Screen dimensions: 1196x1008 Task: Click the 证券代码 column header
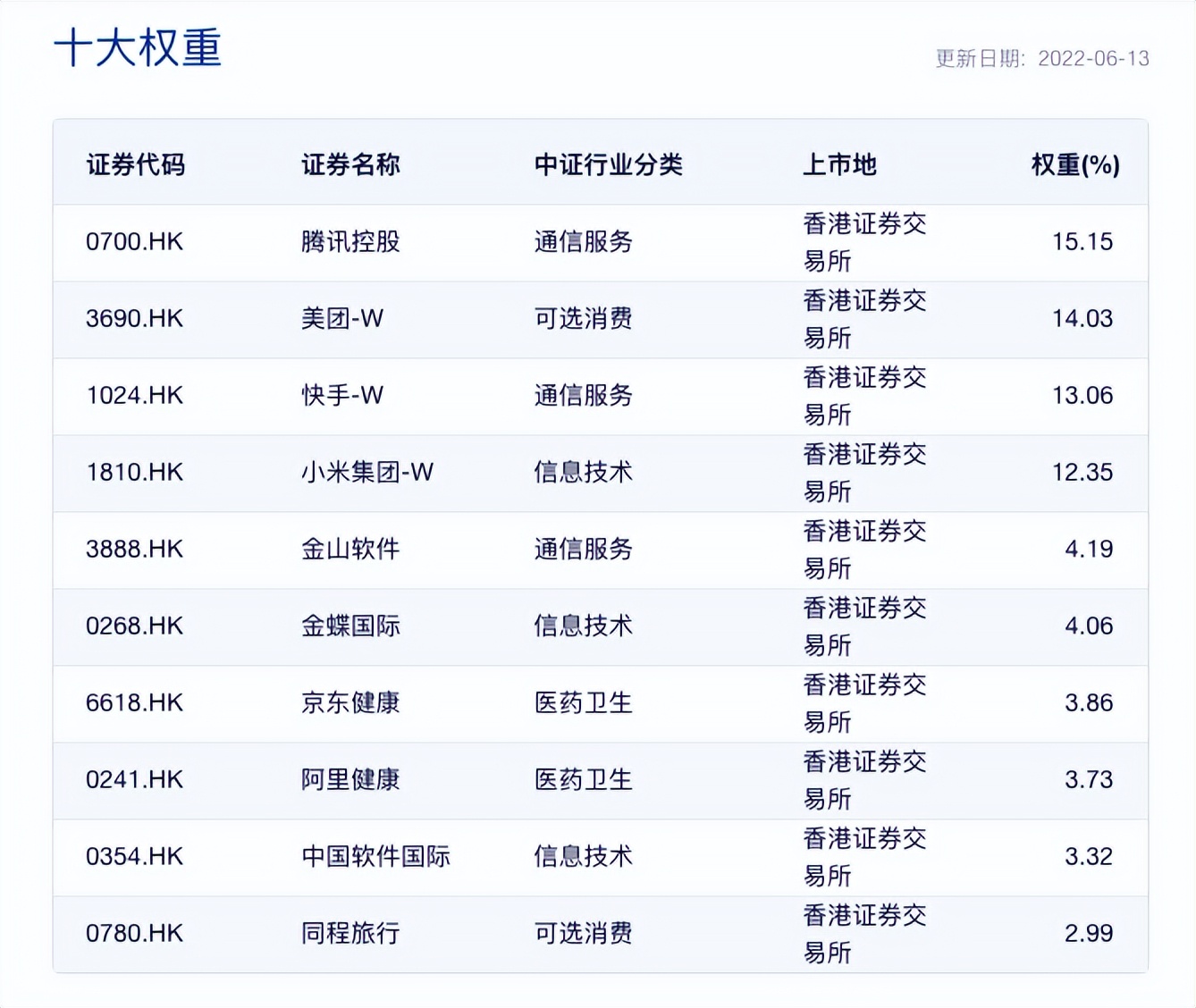click(136, 164)
